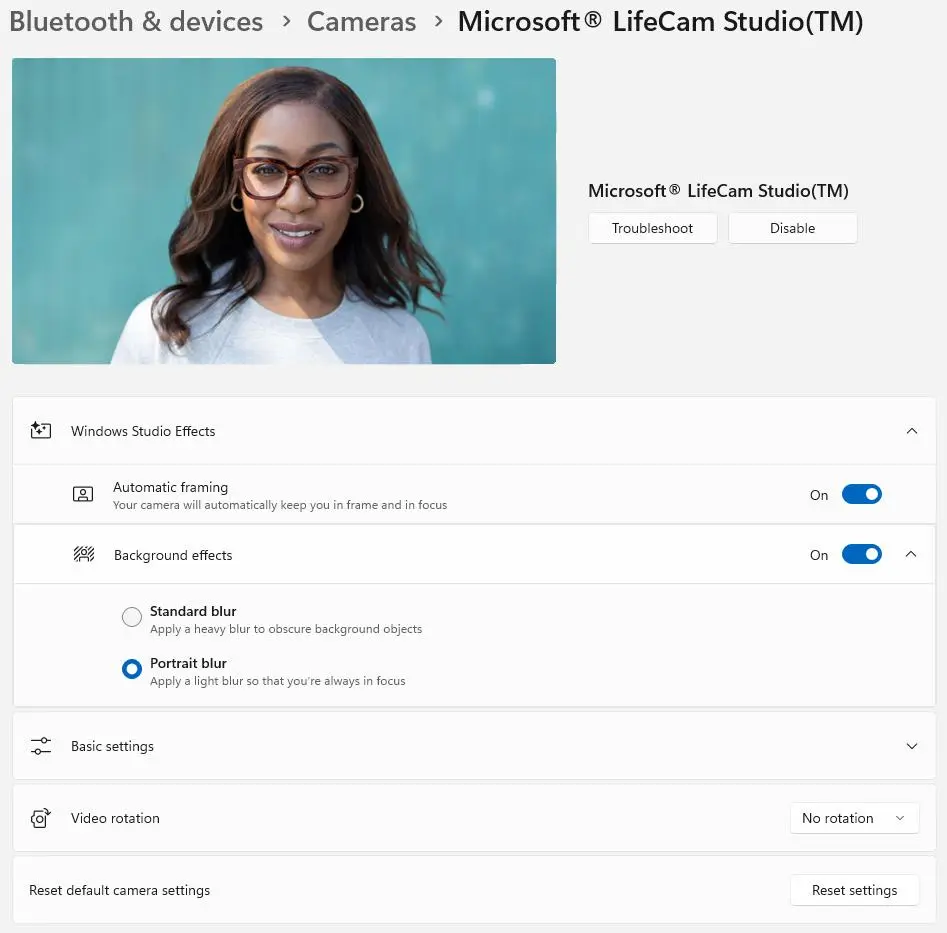
Task: Open the No rotation dropdown
Action: [x=854, y=818]
